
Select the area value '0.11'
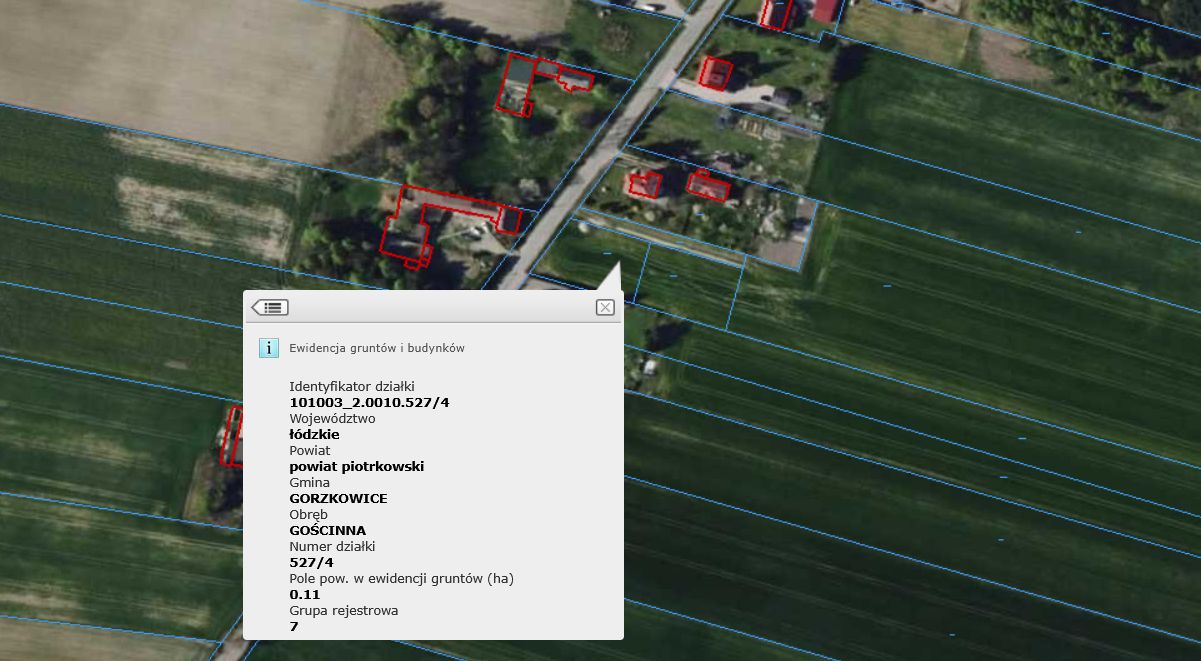(x=304, y=594)
